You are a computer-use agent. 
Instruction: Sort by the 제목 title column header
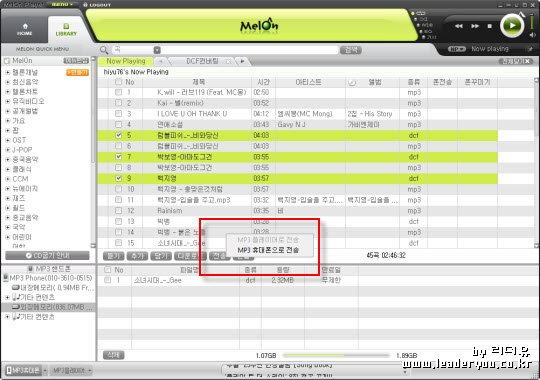pos(198,82)
